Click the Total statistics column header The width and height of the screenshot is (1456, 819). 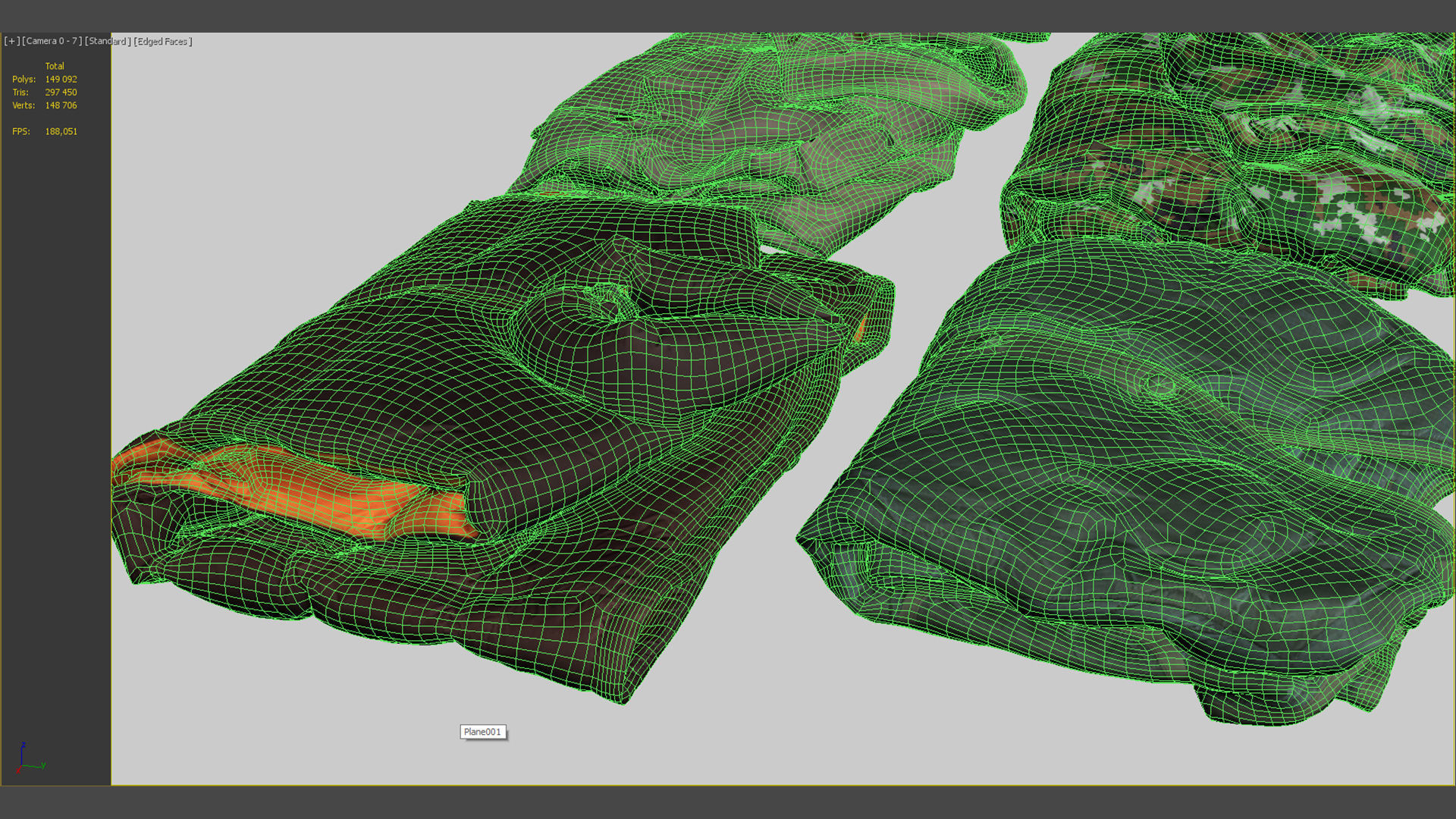pos(55,67)
